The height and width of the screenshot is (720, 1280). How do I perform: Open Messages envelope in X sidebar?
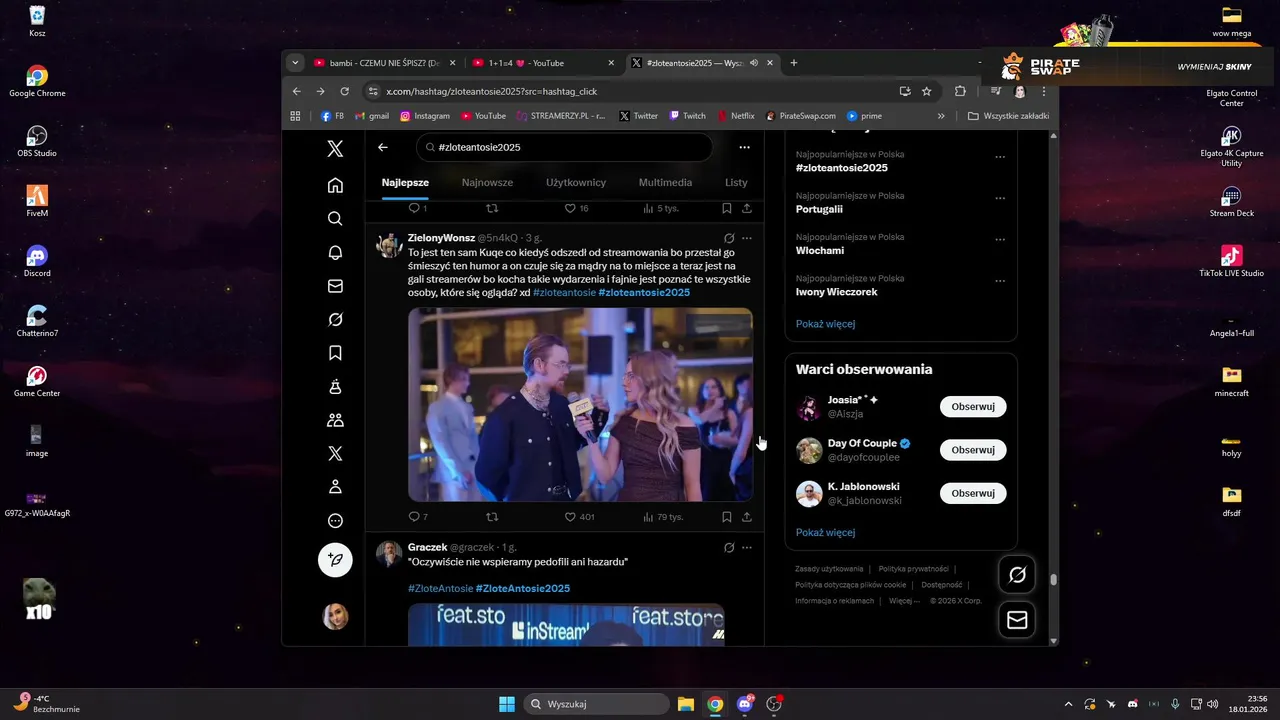tap(335, 286)
